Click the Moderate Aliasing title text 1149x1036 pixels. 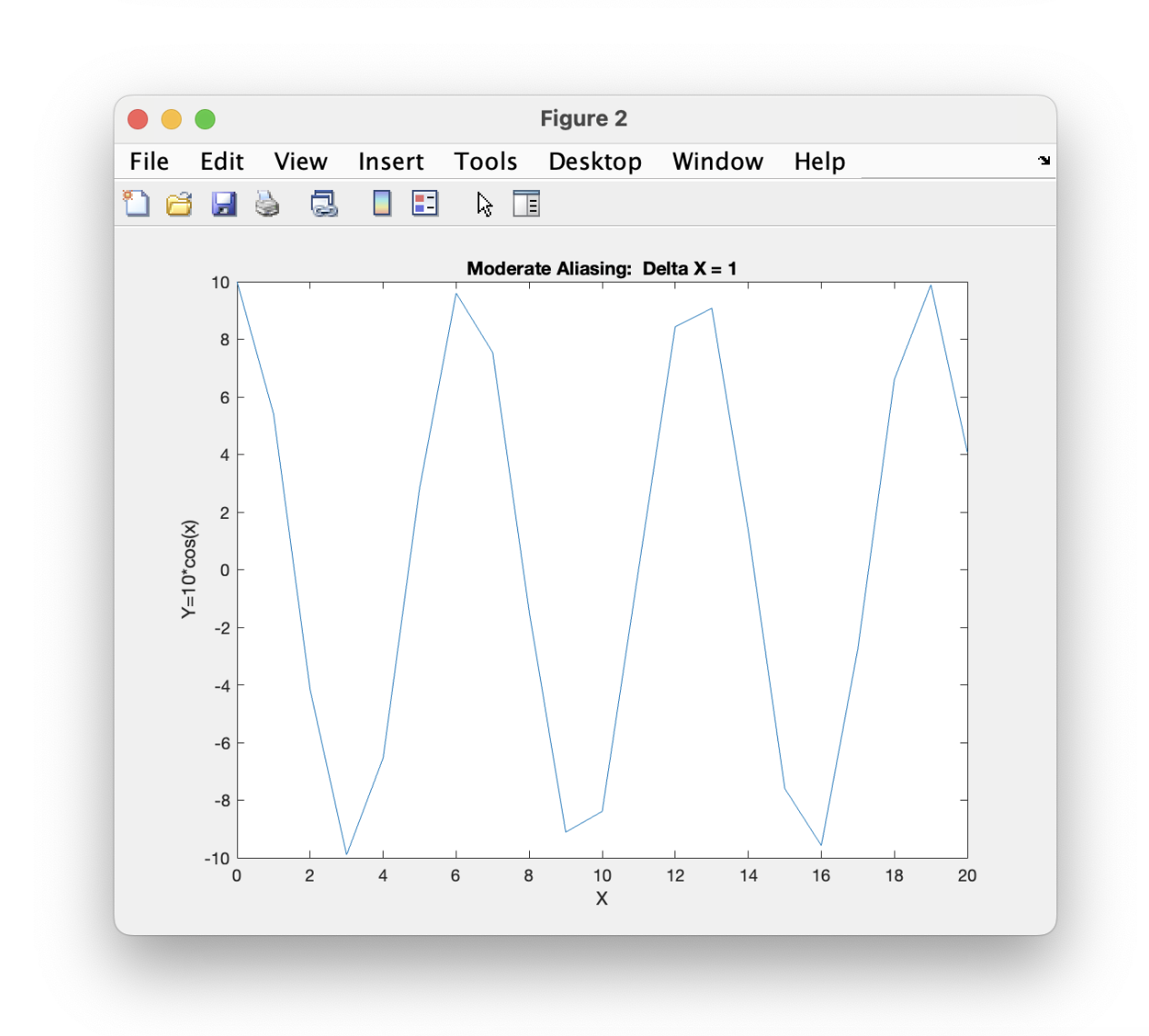pos(602,269)
